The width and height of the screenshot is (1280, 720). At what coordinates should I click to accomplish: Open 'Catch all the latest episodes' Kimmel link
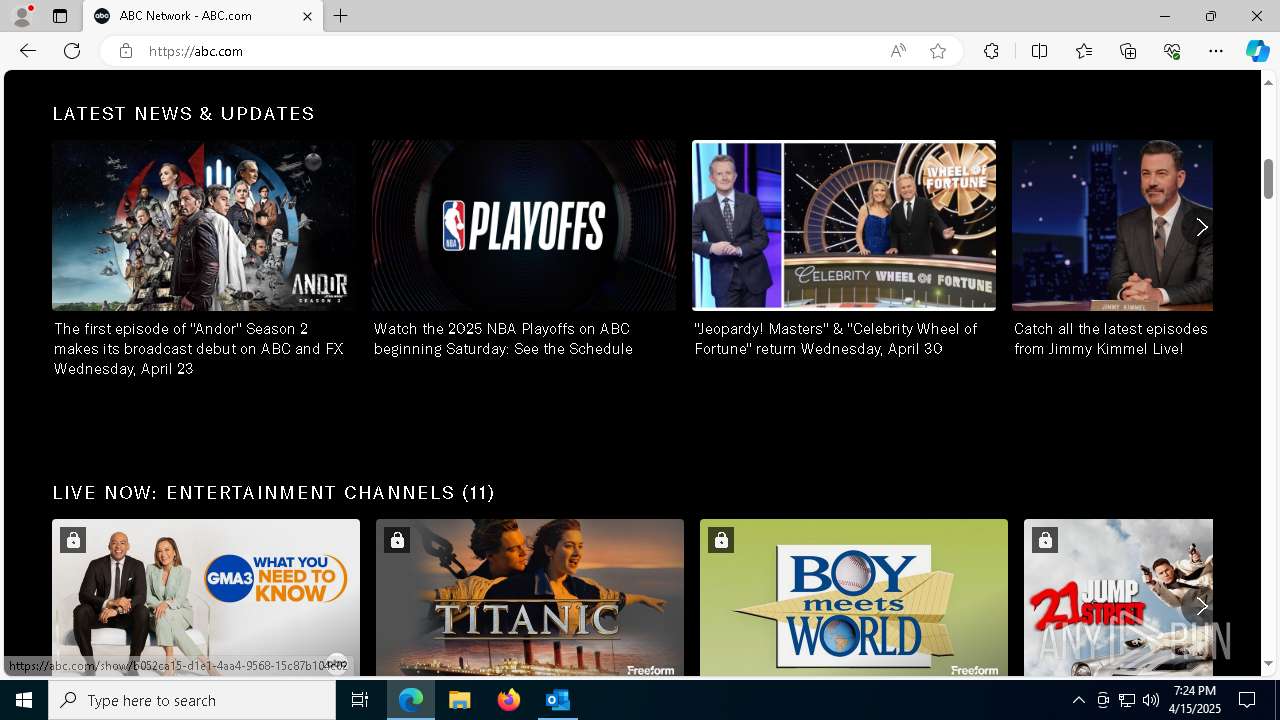point(1111,339)
